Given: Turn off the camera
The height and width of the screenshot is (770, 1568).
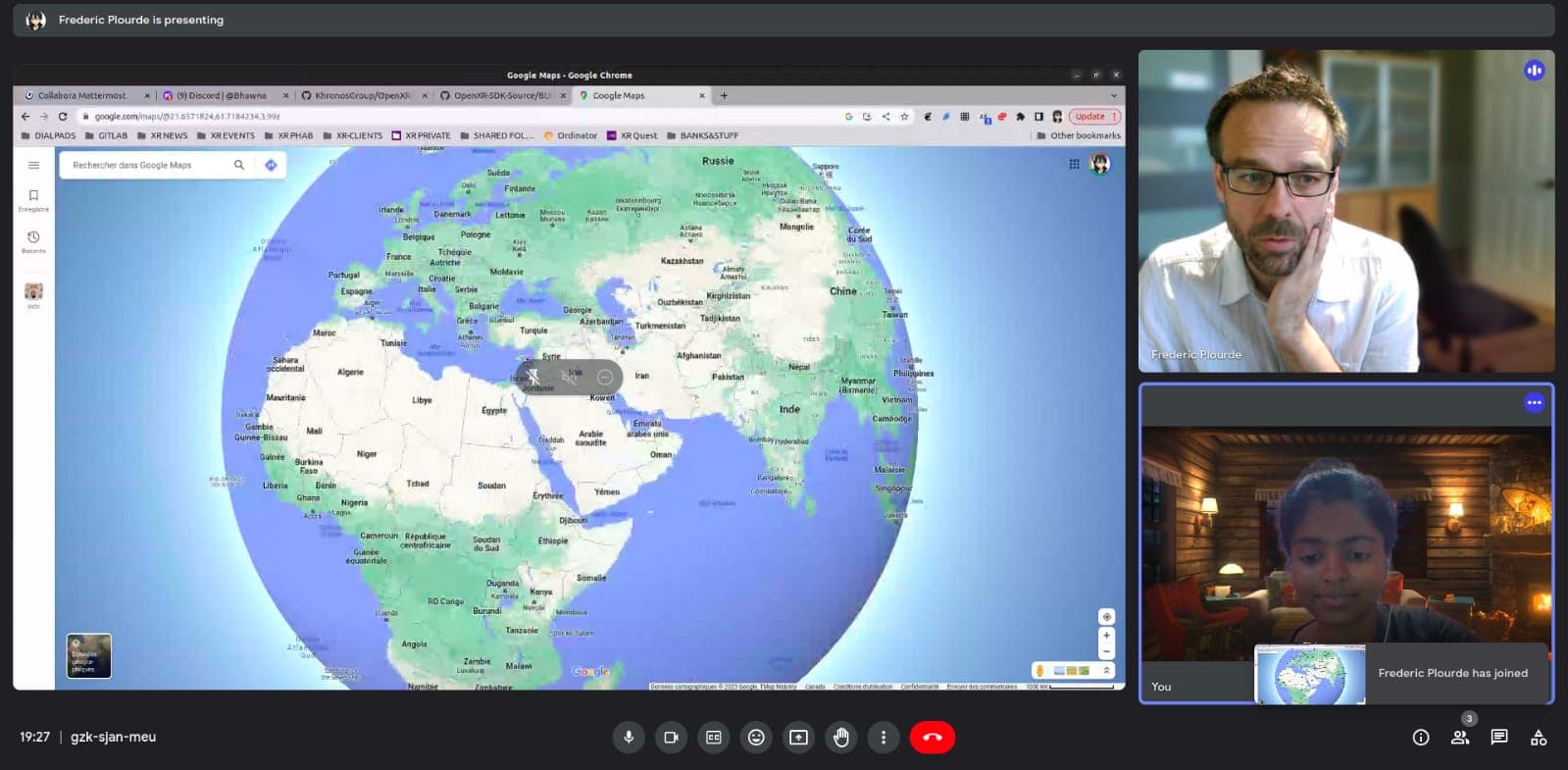Looking at the screenshot, I should click(671, 737).
